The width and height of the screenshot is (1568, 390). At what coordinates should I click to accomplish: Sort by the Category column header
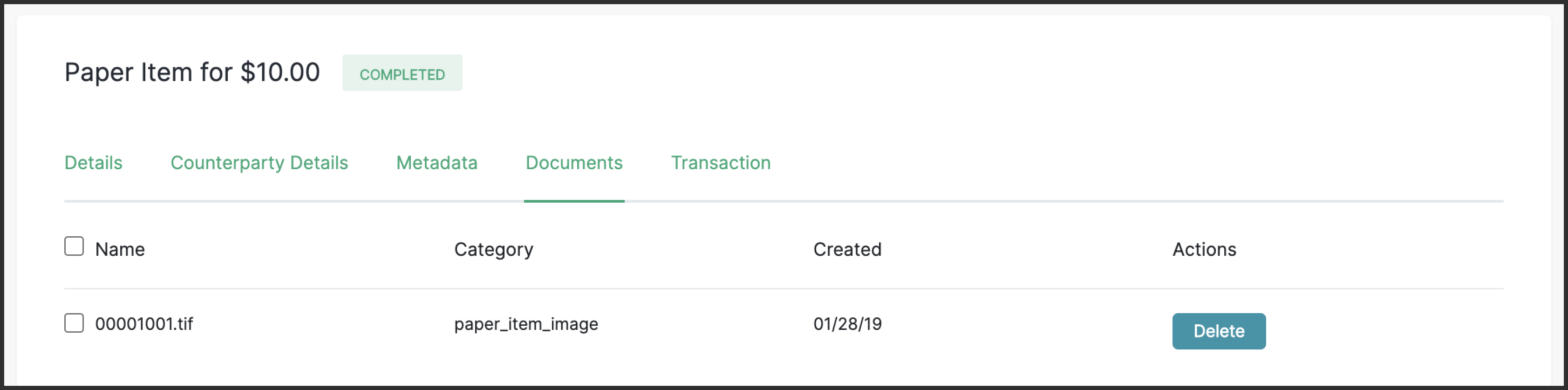click(x=494, y=248)
